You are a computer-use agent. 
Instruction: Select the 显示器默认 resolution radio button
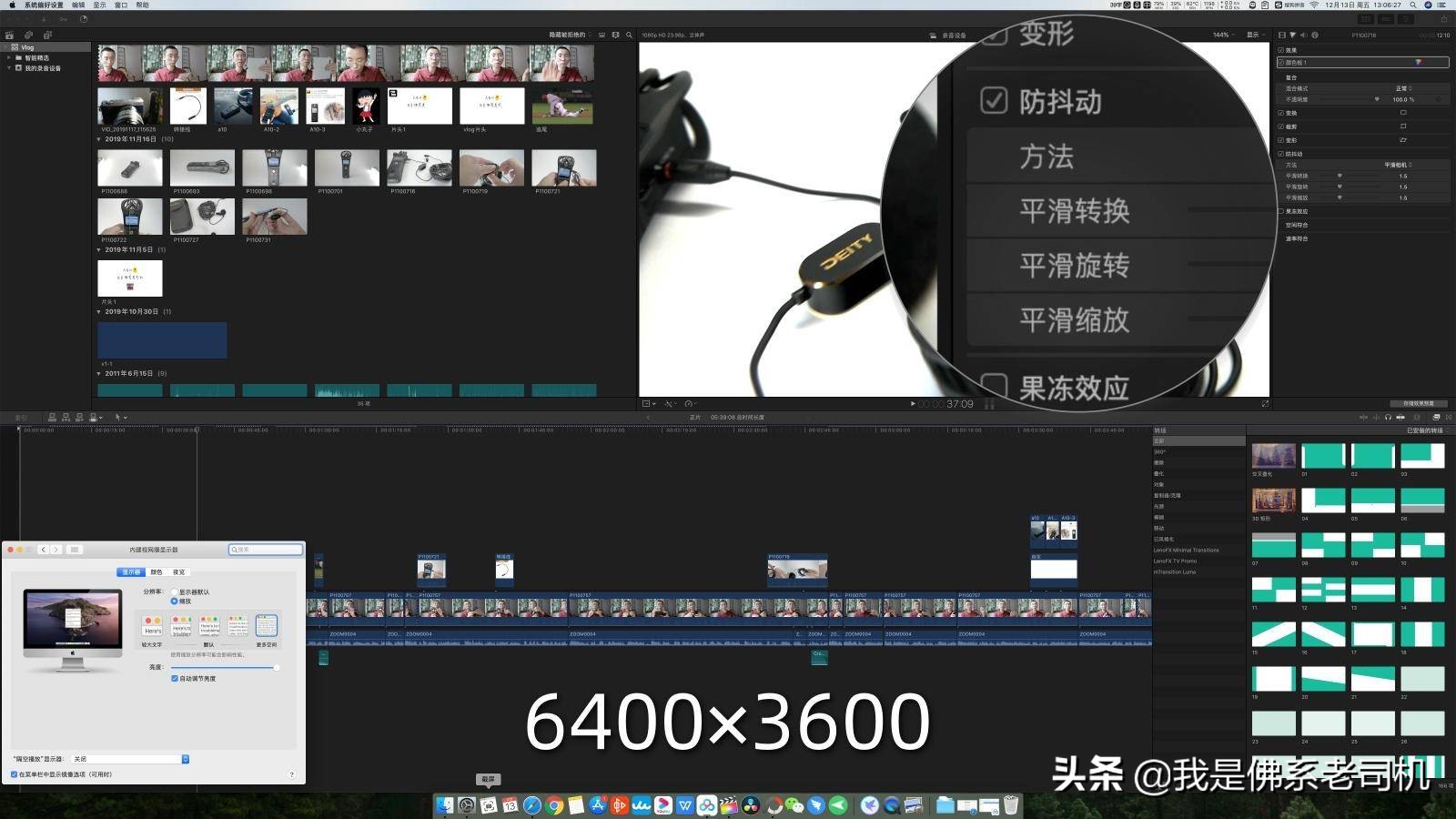(175, 591)
